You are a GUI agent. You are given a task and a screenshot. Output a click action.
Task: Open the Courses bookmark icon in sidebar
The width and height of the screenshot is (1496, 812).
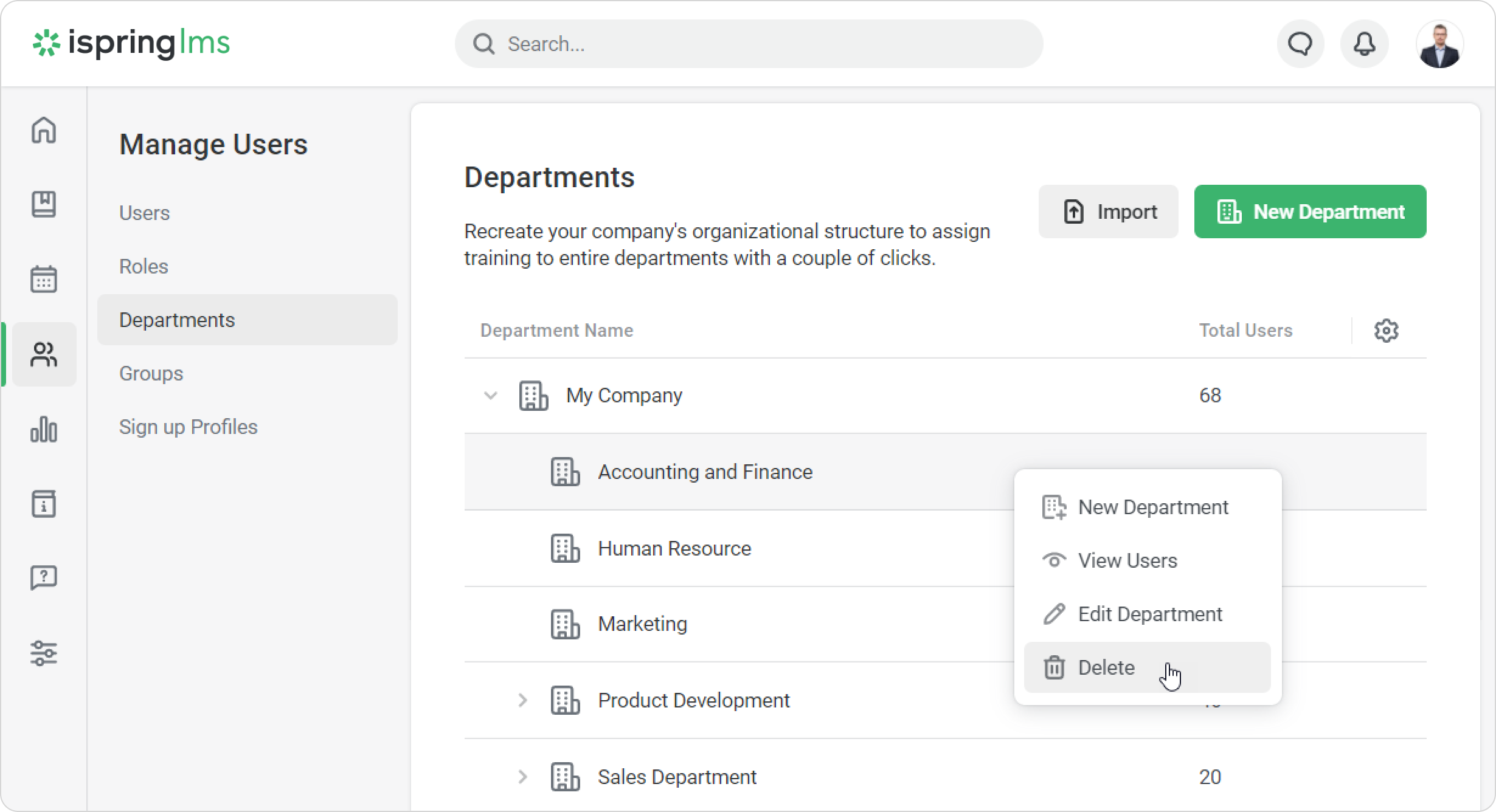tap(44, 204)
